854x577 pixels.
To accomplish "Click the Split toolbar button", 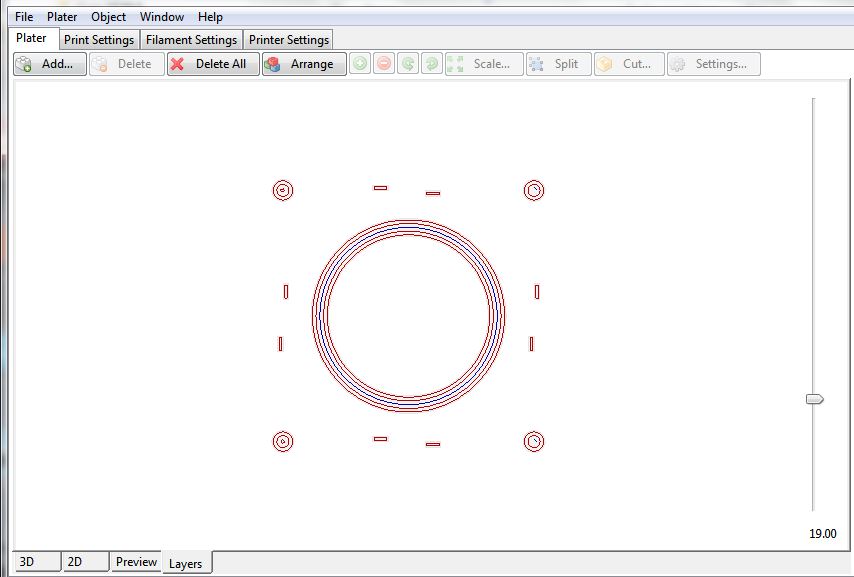I will (x=558, y=64).
